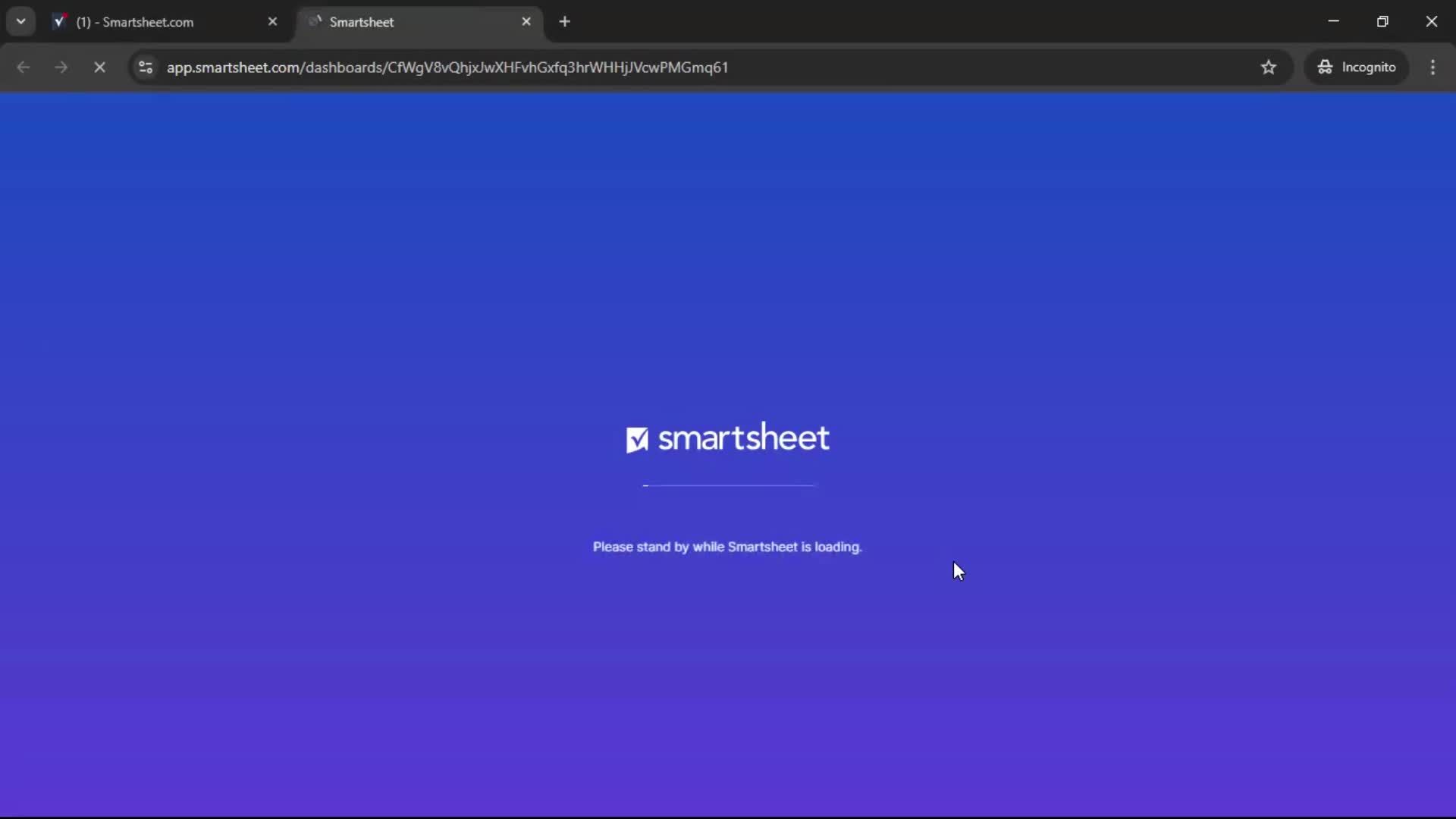Stop loading the current page

[x=99, y=67]
